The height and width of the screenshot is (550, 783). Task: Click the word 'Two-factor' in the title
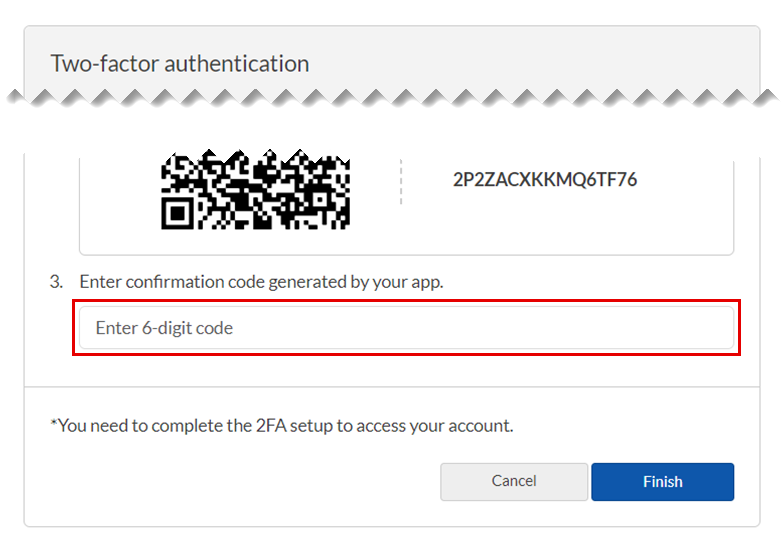coord(104,64)
